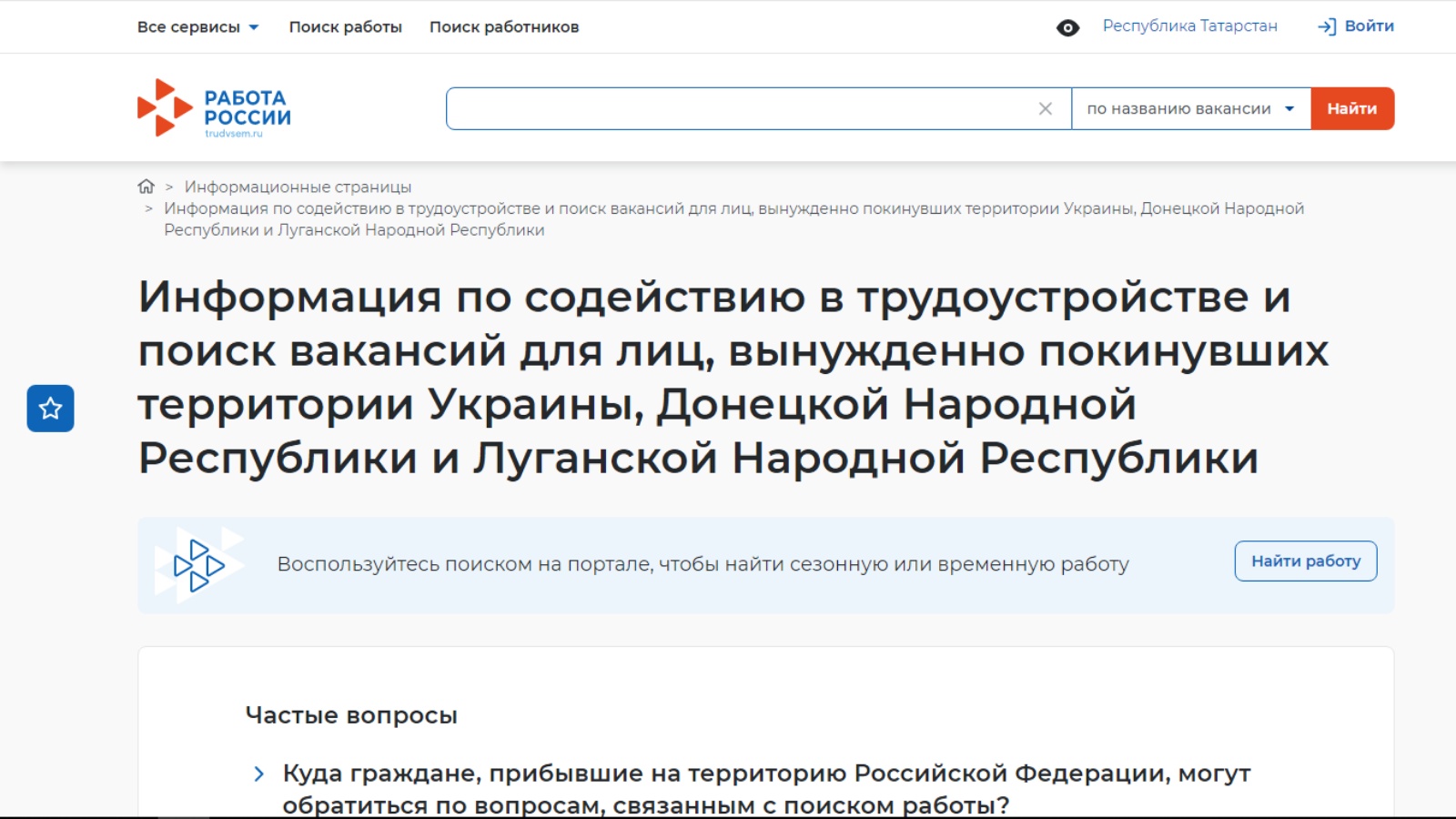The height and width of the screenshot is (819, 1456).
Task: Change region via Республика Татарстан link
Action: point(1190,26)
